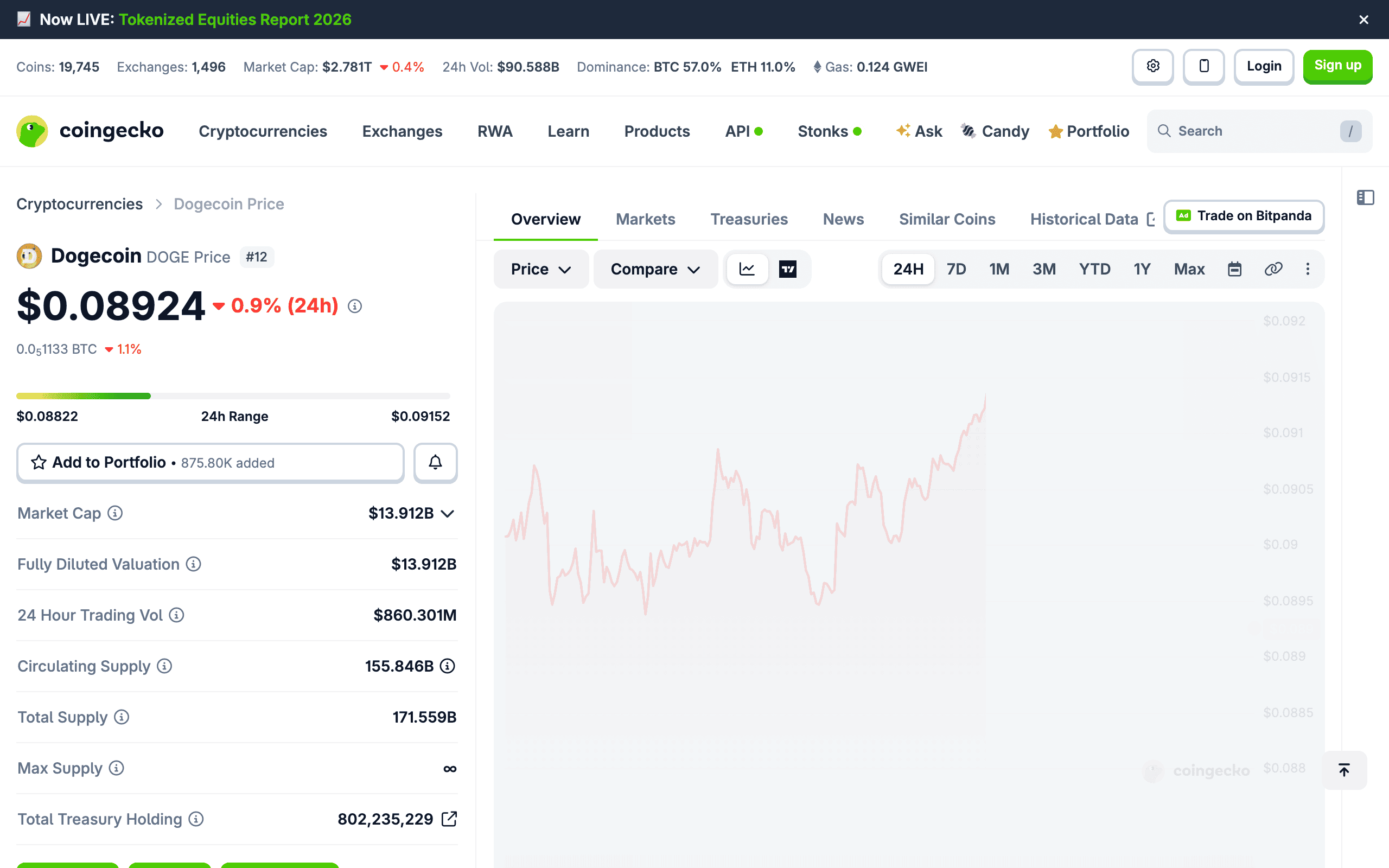Open the Candy rewards link
This screenshot has height=868, width=1389.
(x=995, y=131)
